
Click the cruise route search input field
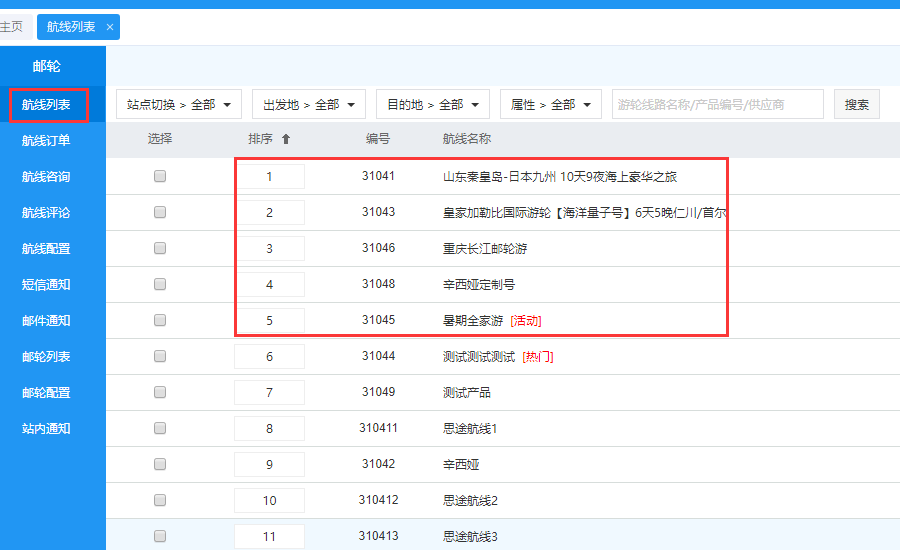[x=717, y=104]
